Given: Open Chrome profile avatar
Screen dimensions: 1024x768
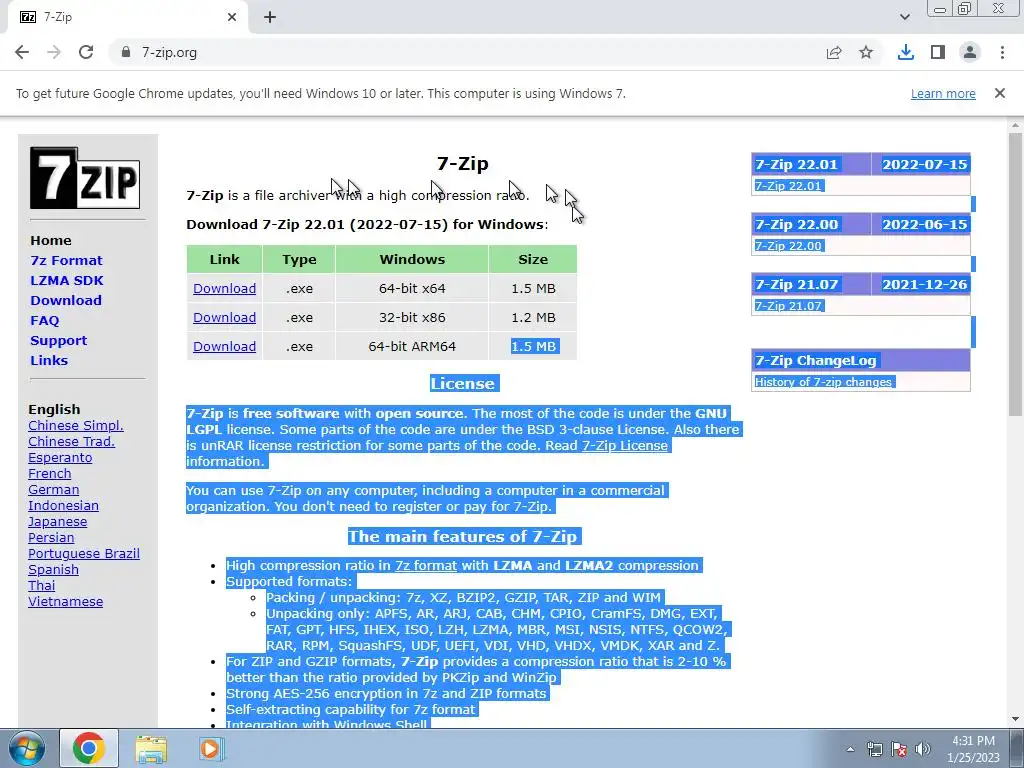Looking at the screenshot, I should [970, 52].
